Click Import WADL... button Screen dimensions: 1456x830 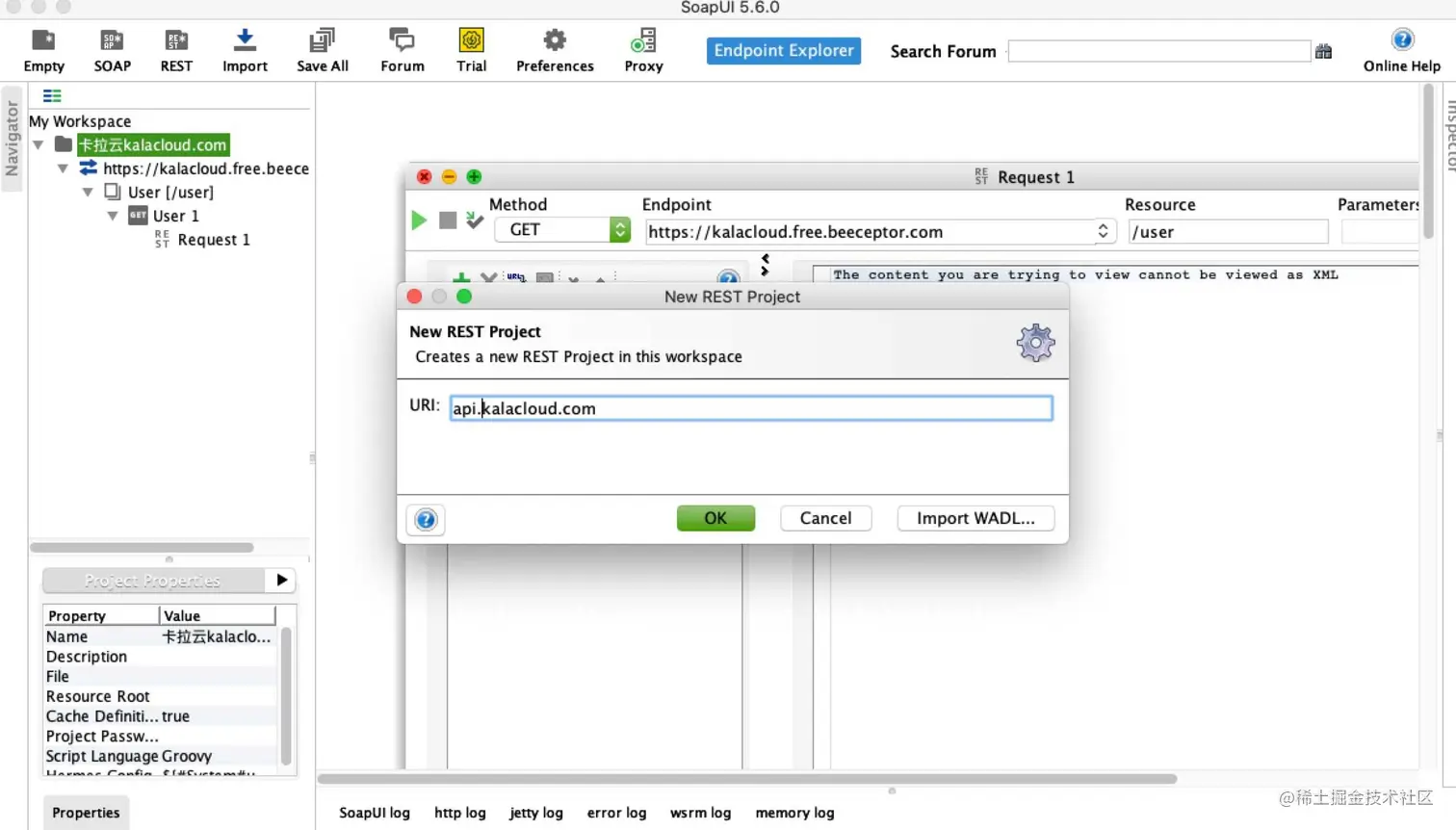pyautogui.click(x=975, y=518)
